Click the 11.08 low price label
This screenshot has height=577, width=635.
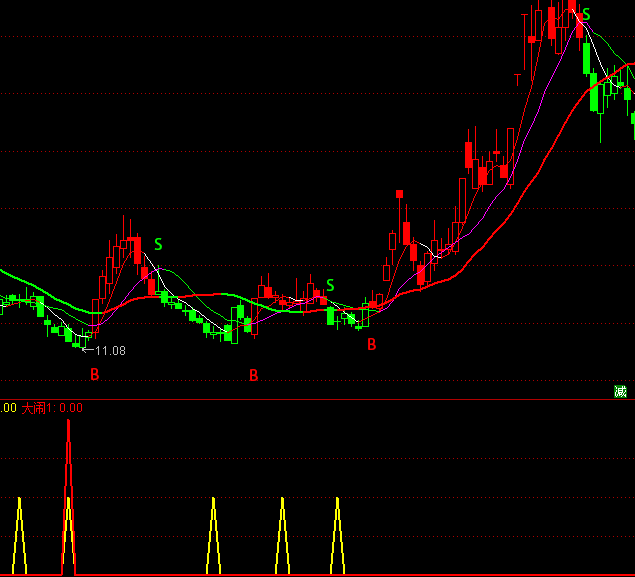point(109,351)
